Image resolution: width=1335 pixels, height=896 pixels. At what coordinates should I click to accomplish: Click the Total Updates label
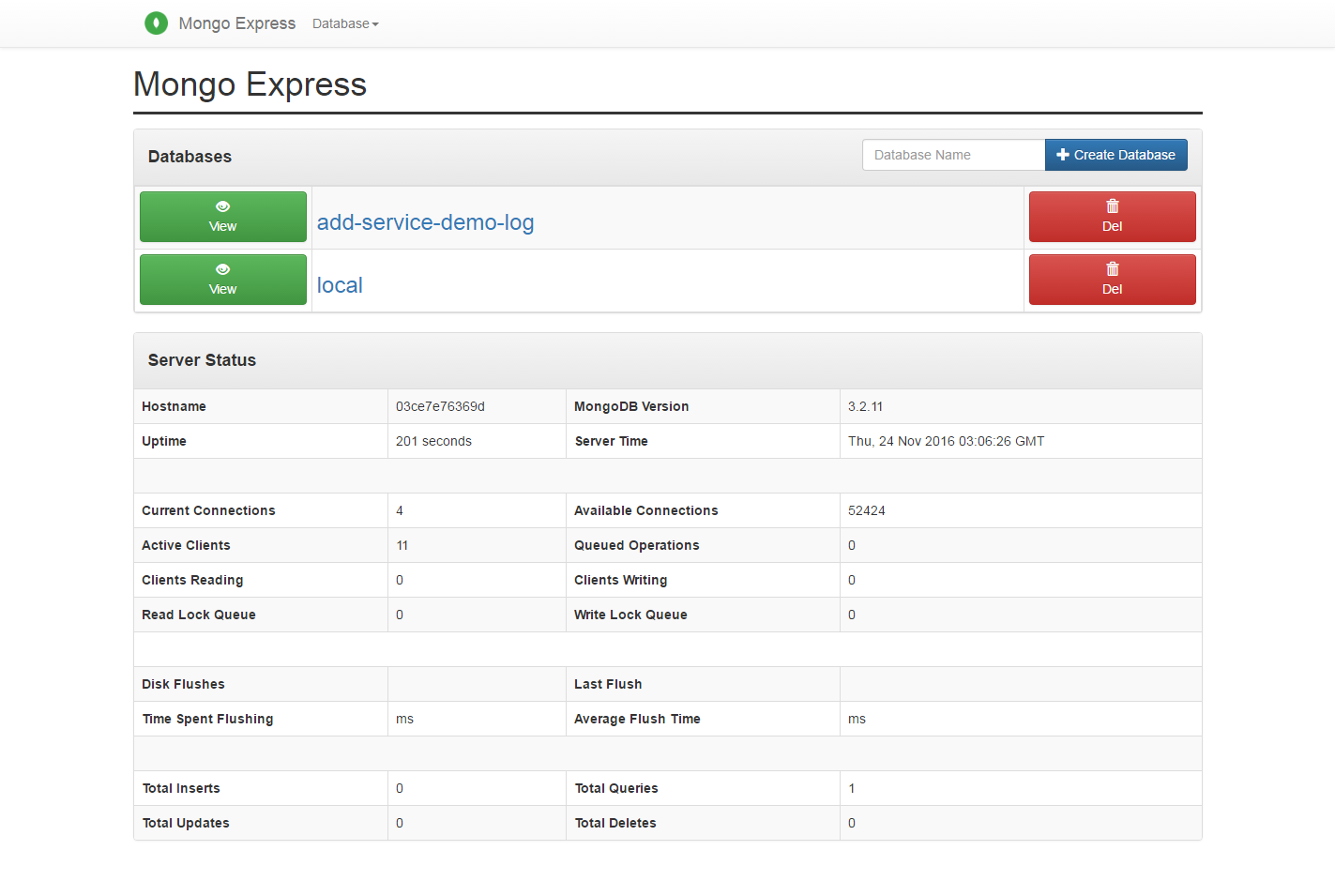pyautogui.click(x=186, y=823)
